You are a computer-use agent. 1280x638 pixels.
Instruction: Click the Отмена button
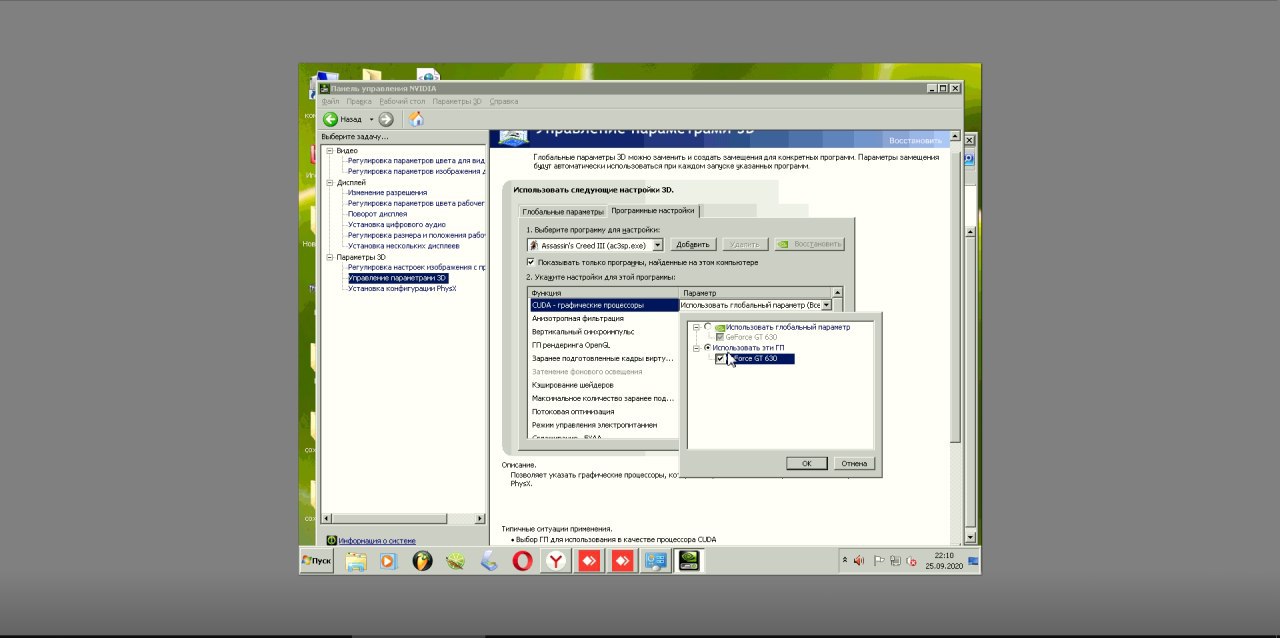point(854,463)
